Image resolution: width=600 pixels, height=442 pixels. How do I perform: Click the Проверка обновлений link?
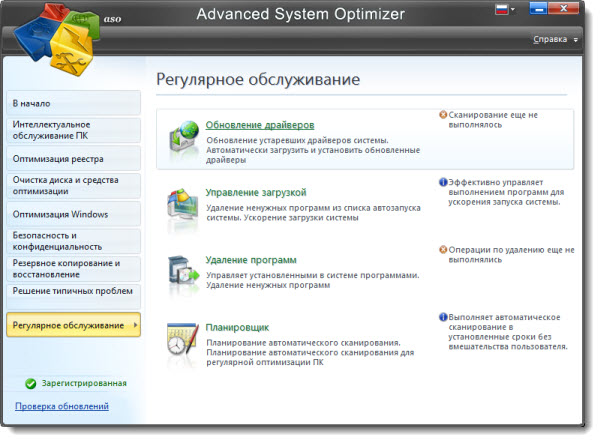pyautogui.click(x=62, y=406)
